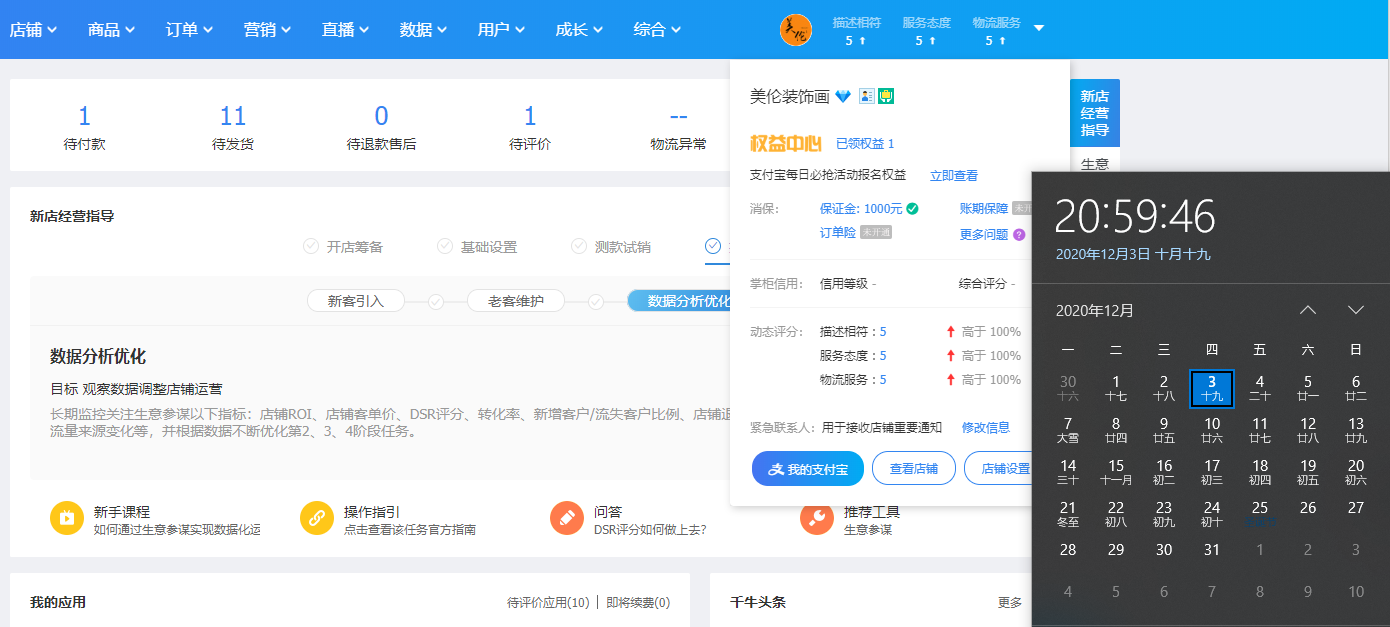Go to previous month in calendar
Screen dimensions: 1390x627
pyautogui.click(x=1308, y=310)
